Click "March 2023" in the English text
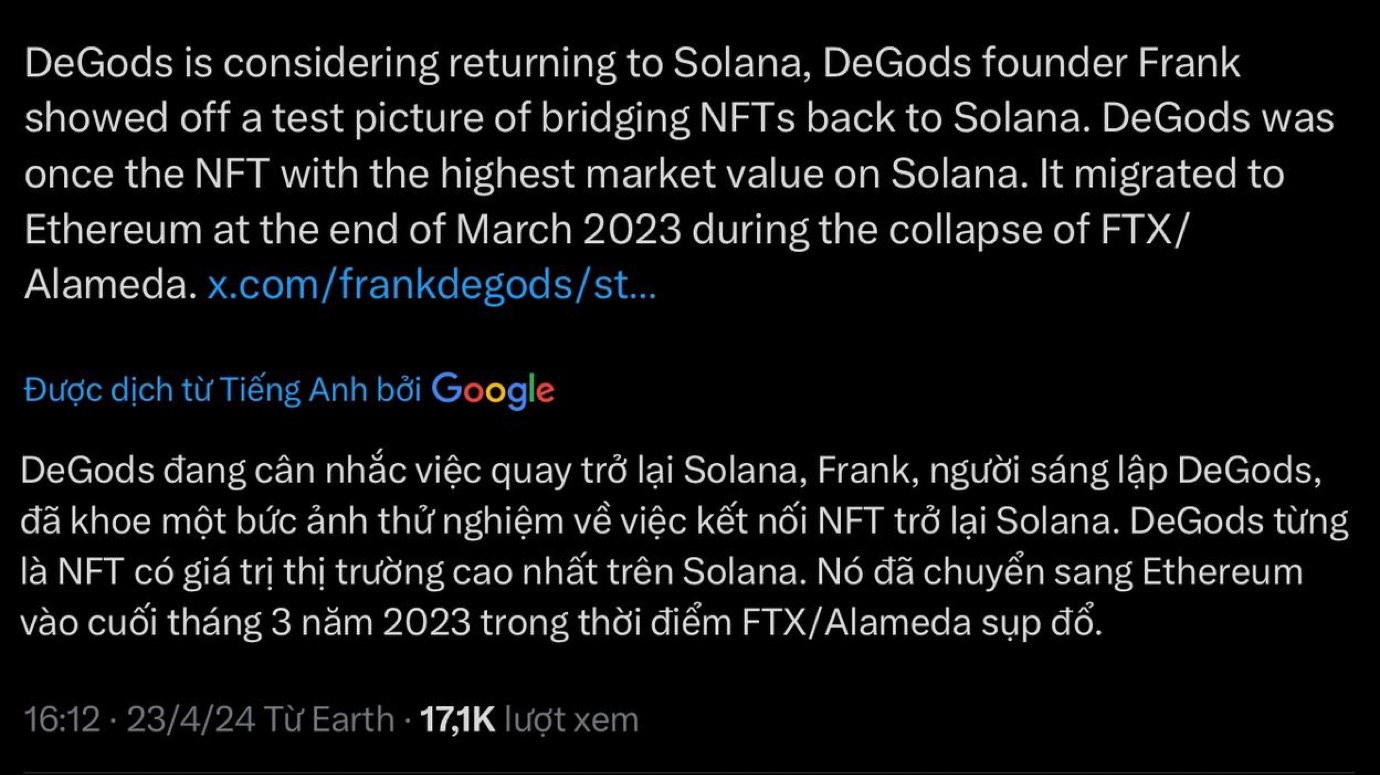The width and height of the screenshot is (1380, 775). click(x=570, y=230)
